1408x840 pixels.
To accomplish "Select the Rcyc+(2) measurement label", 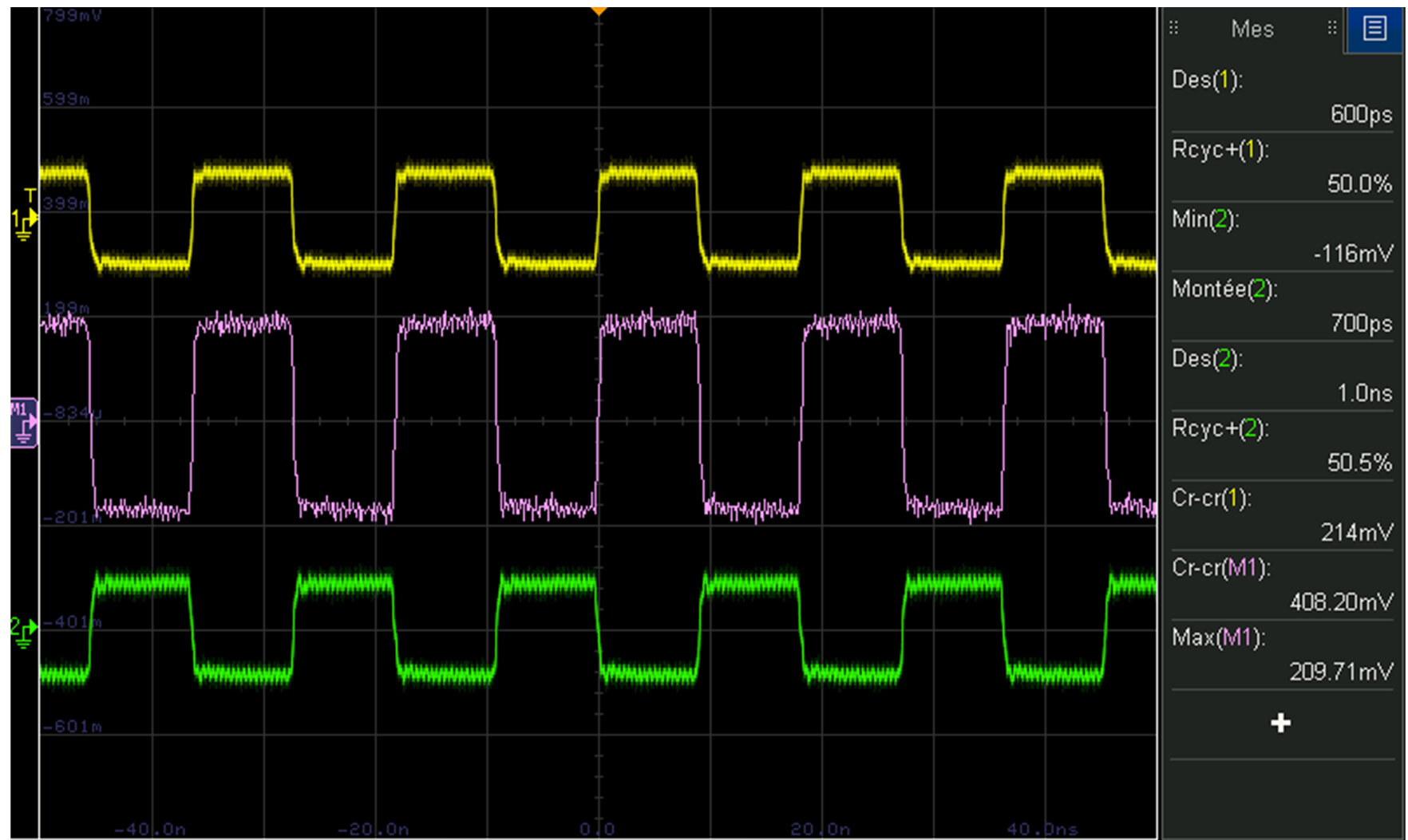I will tap(1220, 428).
